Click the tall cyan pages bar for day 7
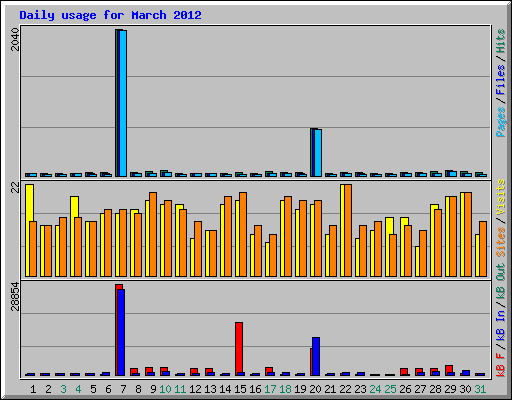The width and height of the screenshot is (512, 400). pyautogui.click(x=123, y=103)
